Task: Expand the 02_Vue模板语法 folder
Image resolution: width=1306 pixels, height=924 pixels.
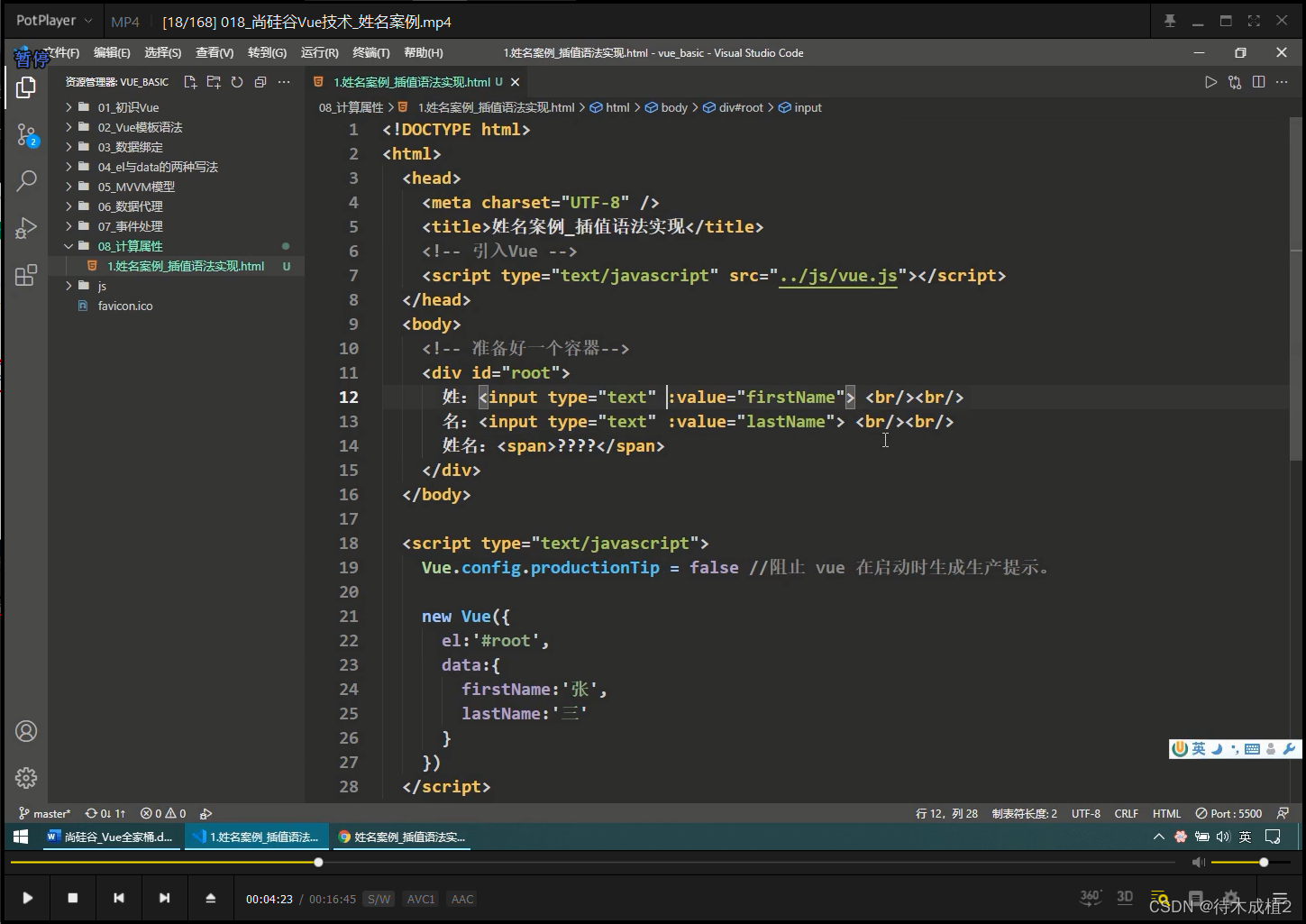Action: tap(140, 127)
